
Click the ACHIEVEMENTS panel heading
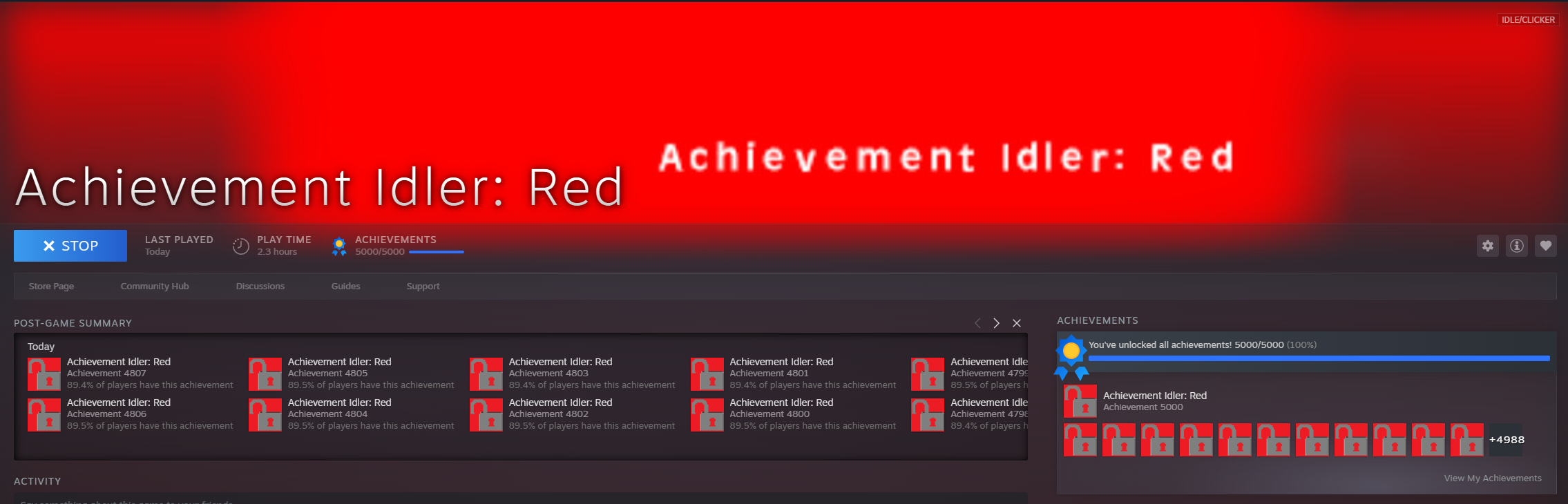pos(1098,320)
